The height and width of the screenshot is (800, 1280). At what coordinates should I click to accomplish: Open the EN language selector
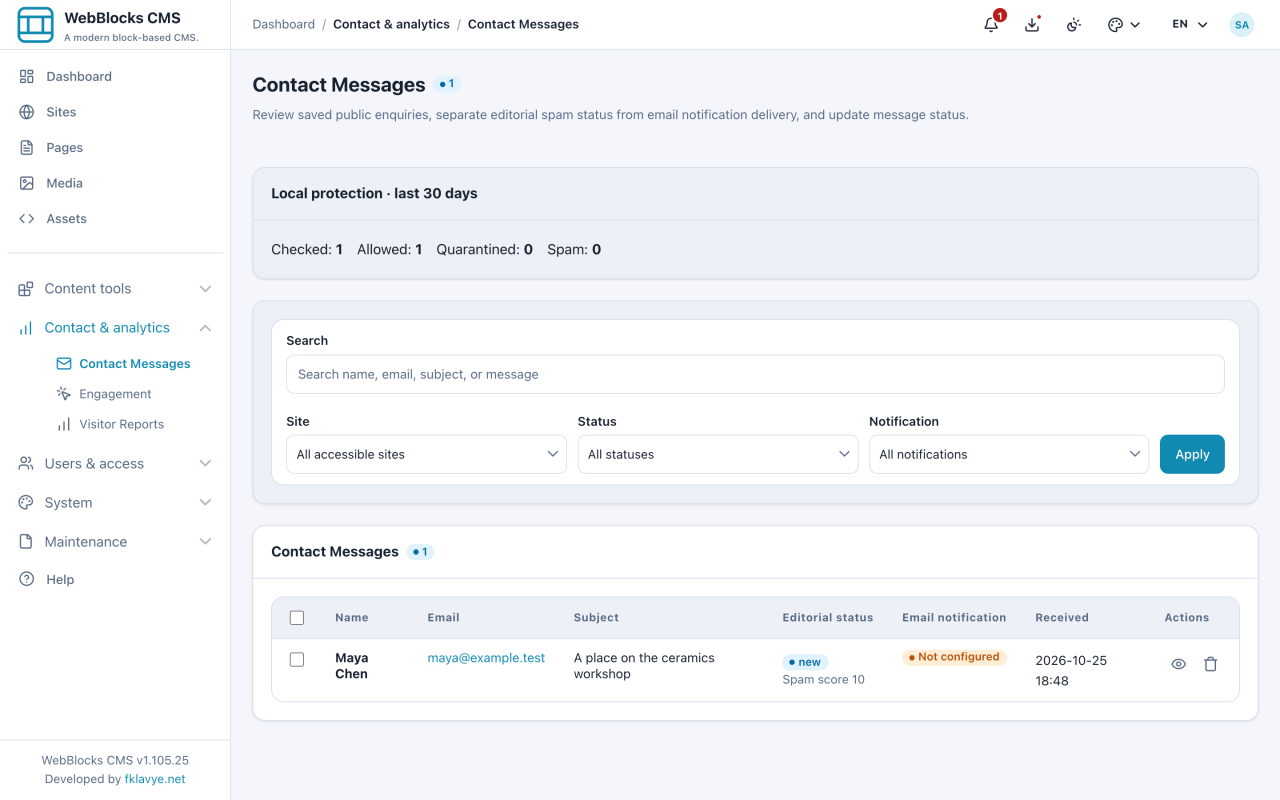coord(1190,25)
